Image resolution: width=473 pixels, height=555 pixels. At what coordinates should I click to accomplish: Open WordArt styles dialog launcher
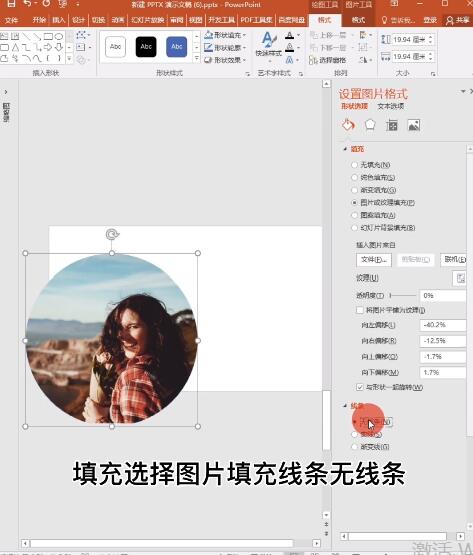[301, 74]
